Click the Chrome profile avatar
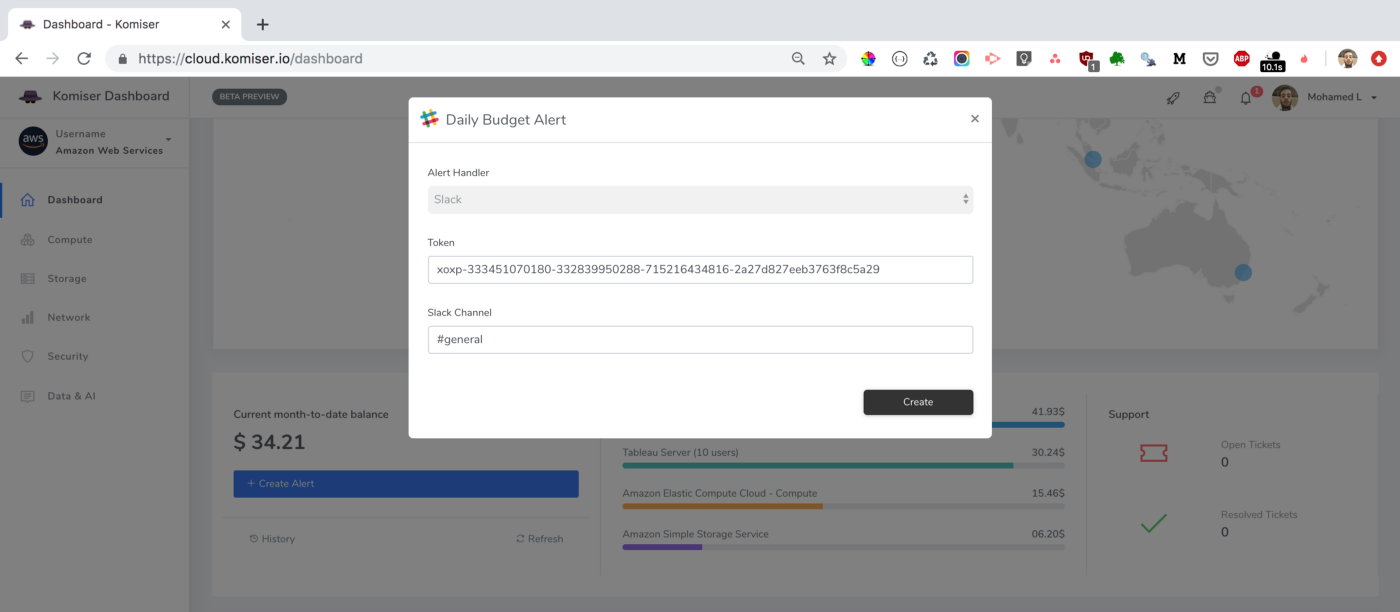The height and width of the screenshot is (612, 1400). coord(1347,59)
